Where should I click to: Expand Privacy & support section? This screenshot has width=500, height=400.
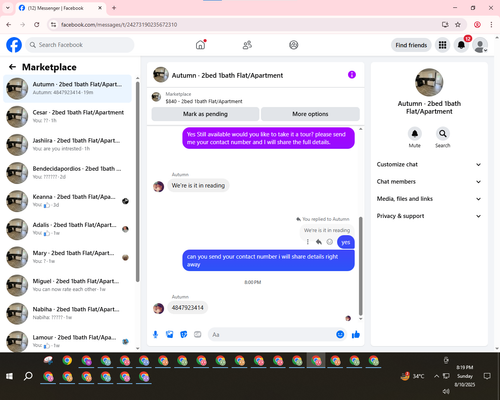coord(429,216)
